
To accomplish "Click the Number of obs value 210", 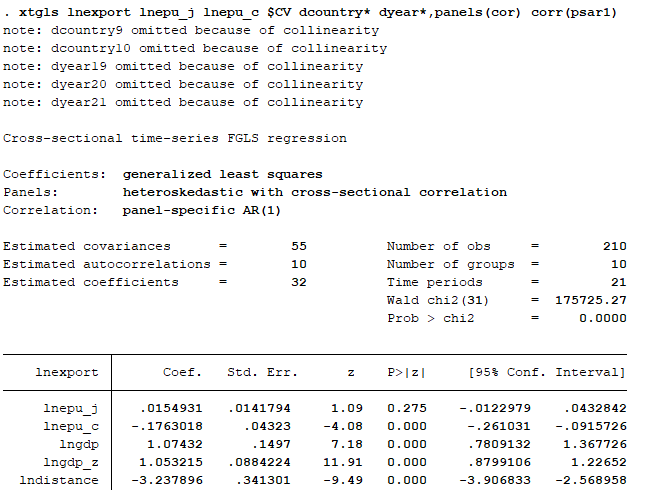I will click(x=614, y=246).
